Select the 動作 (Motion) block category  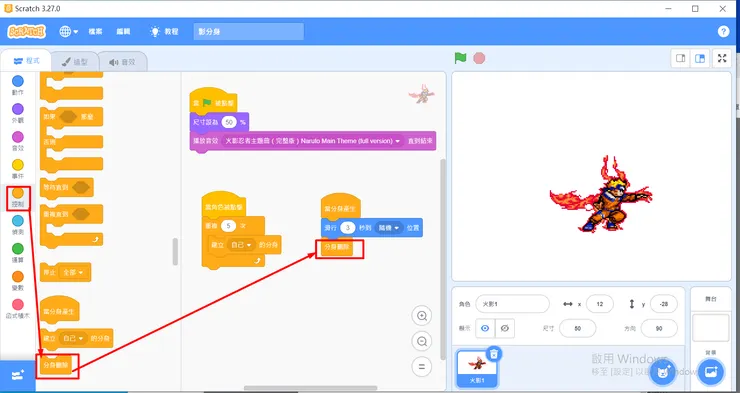pos(17,85)
